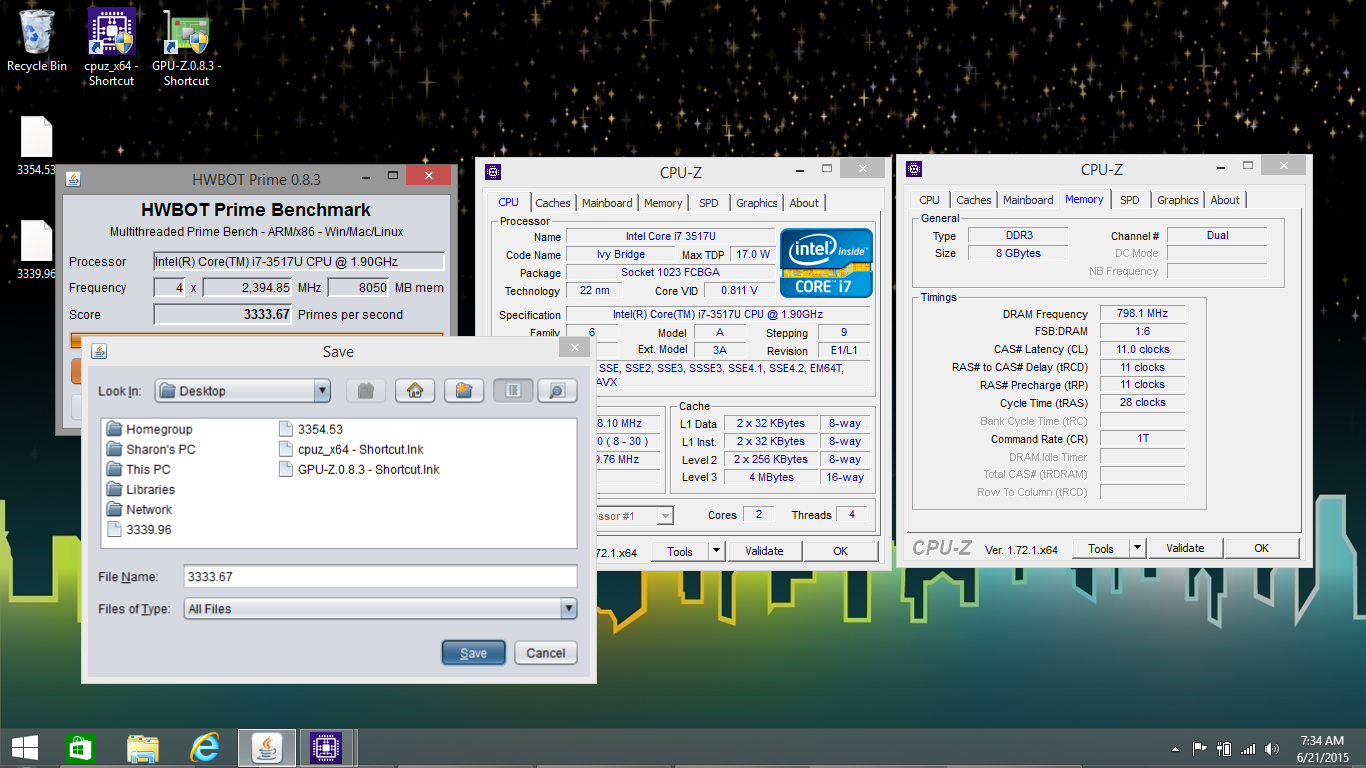This screenshot has width=1366, height=768.
Task: Select CPU tab in right CPU-Z window
Action: [x=930, y=200]
